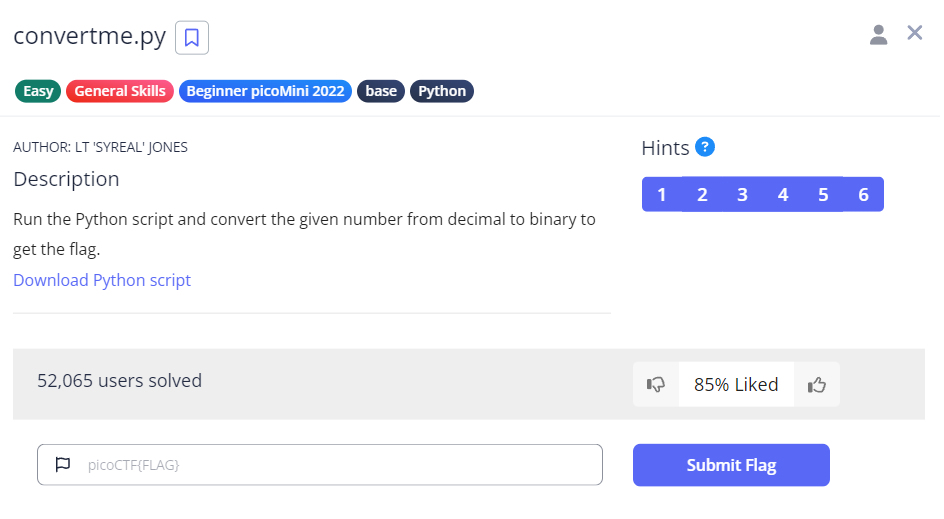
Task: Select the Easy difficulty tag
Action: [38, 91]
